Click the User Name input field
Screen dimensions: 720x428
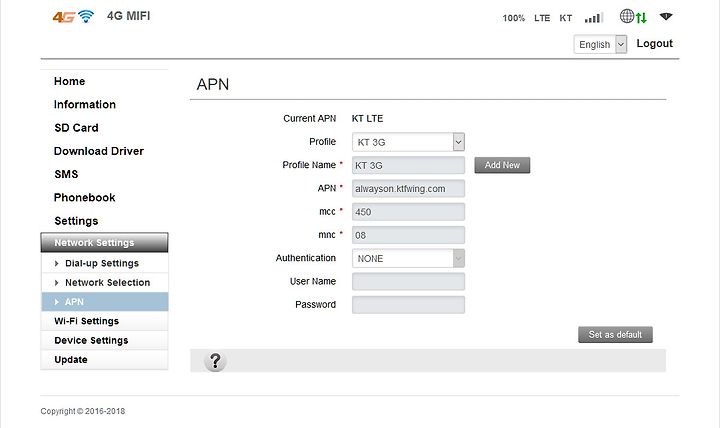click(408, 282)
